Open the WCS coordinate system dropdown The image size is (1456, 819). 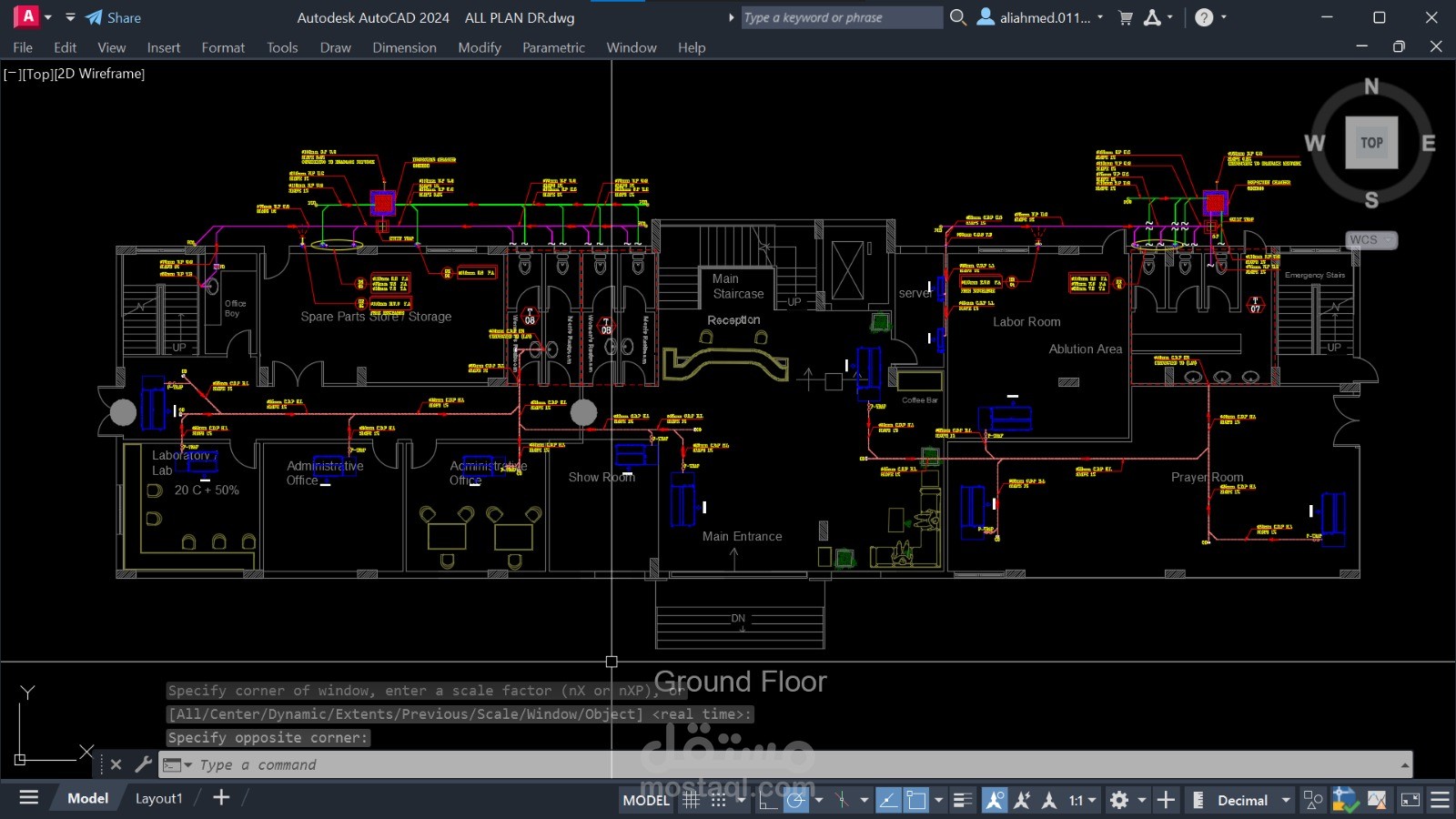pyautogui.click(x=1371, y=239)
